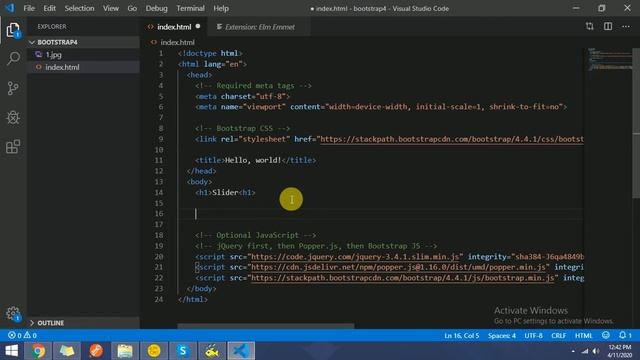Image resolution: width=640 pixels, height=360 pixels.
Task: Click line number 14 in the gutter
Action: (x=159, y=192)
